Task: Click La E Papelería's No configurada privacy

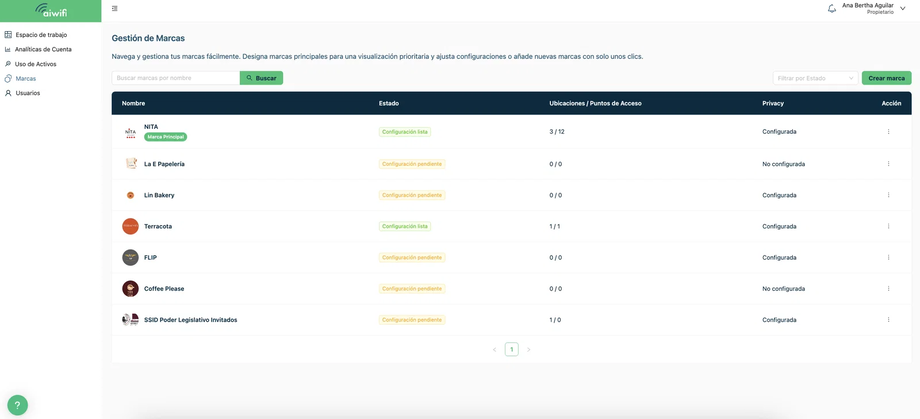Action: pyautogui.click(x=783, y=164)
